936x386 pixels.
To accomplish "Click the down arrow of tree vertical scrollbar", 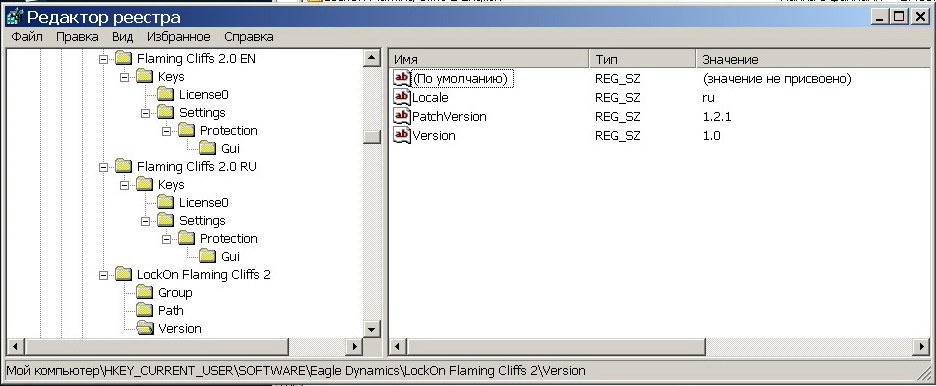I will pos(372,329).
